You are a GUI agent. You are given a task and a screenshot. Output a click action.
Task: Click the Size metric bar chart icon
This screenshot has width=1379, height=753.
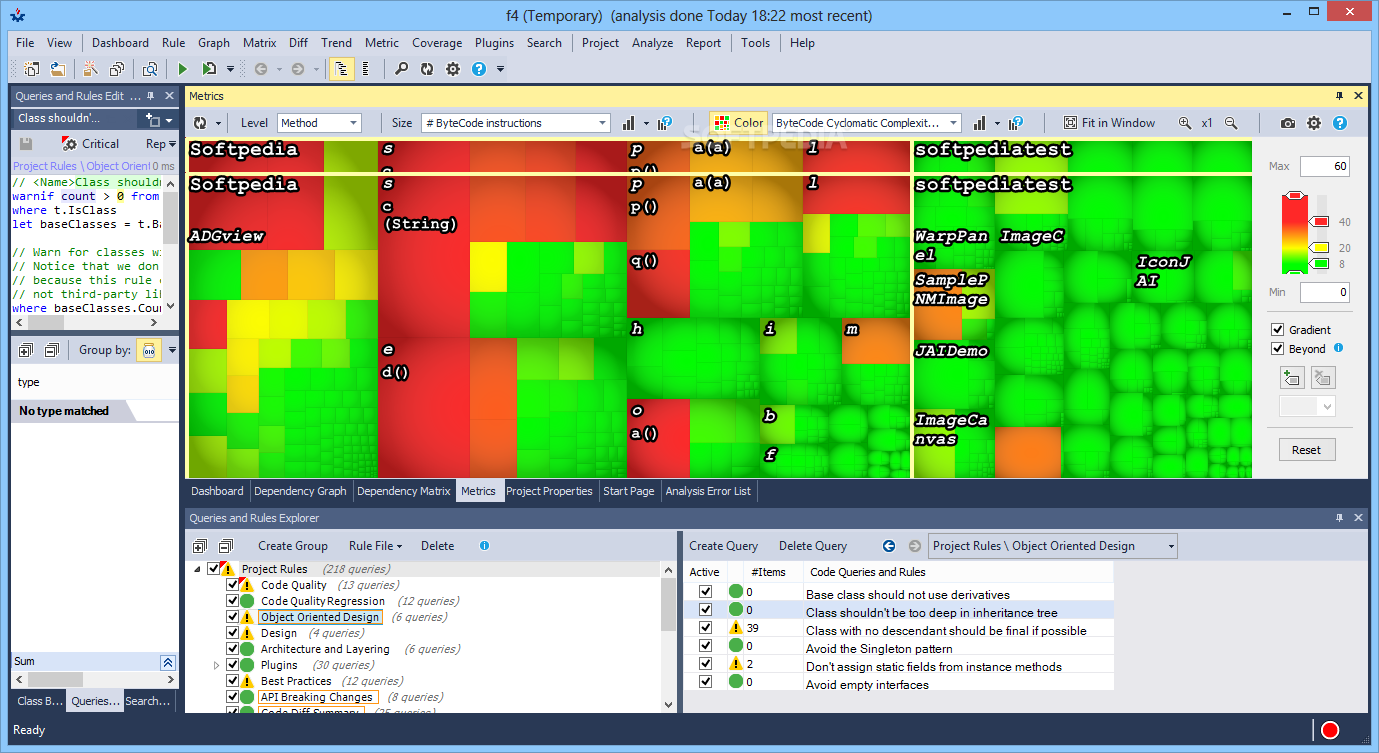coord(629,123)
